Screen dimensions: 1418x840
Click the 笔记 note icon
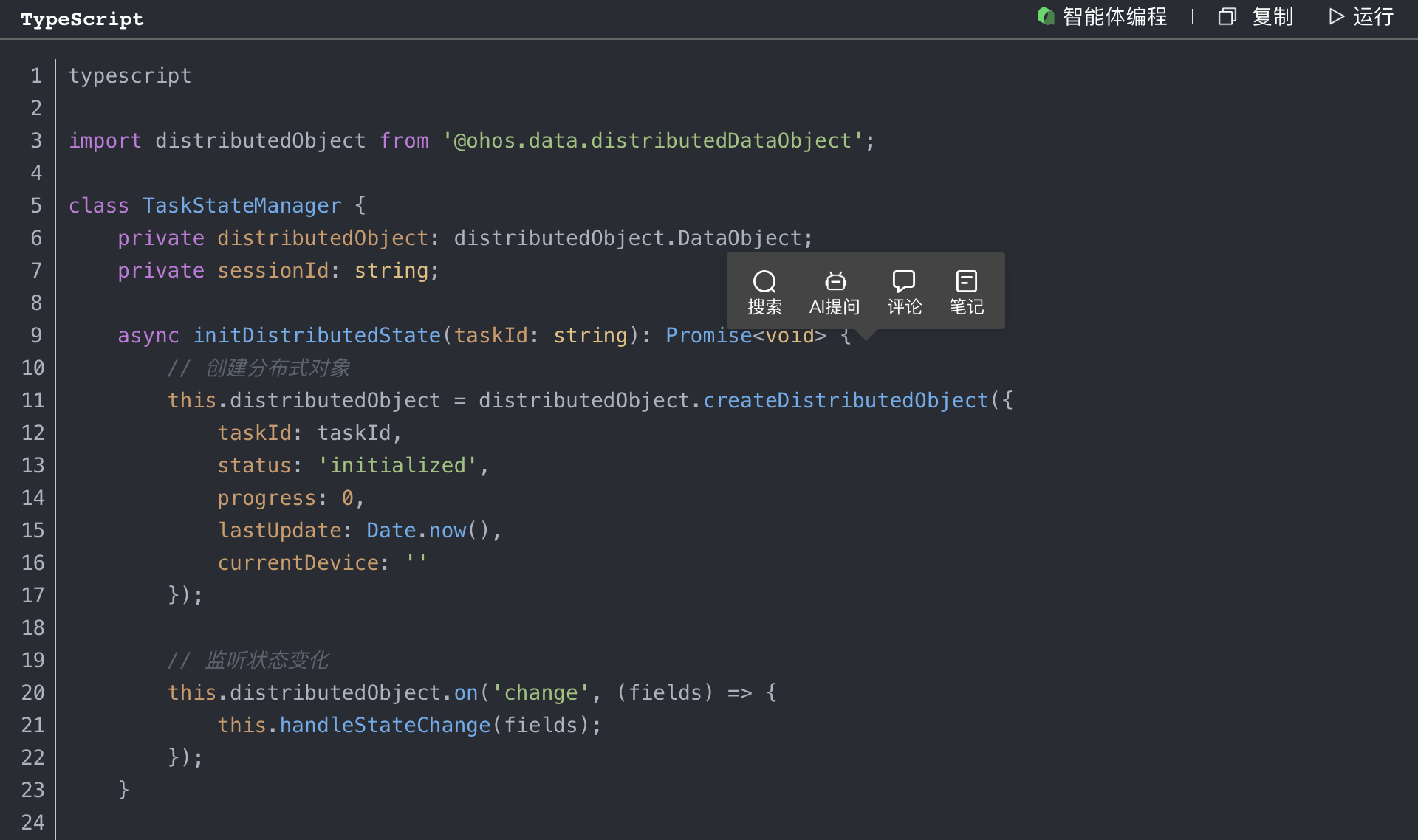pyautogui.click(x=966, y=281)
